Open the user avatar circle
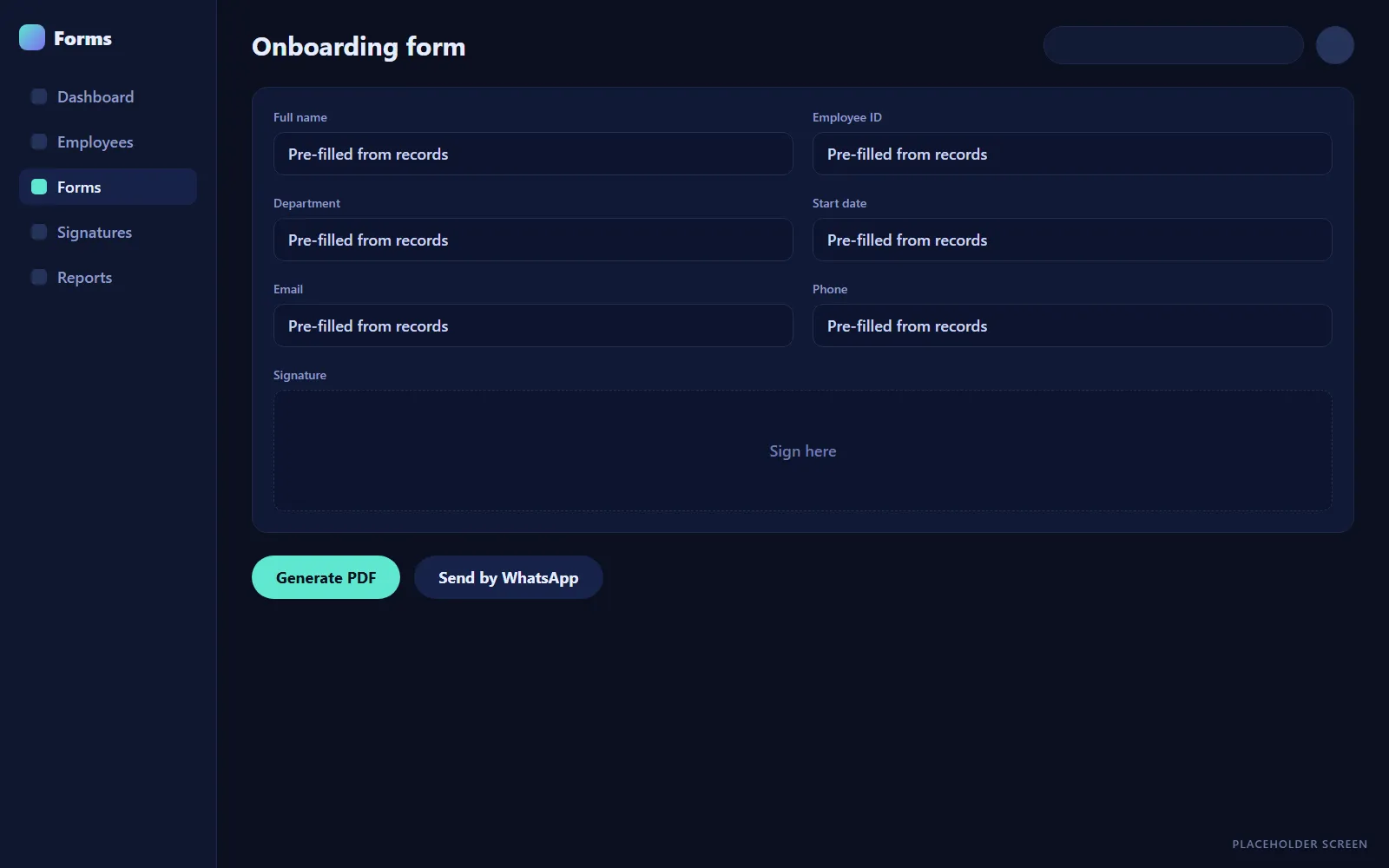This screenshot has width=1389, height=868. 1335,45
